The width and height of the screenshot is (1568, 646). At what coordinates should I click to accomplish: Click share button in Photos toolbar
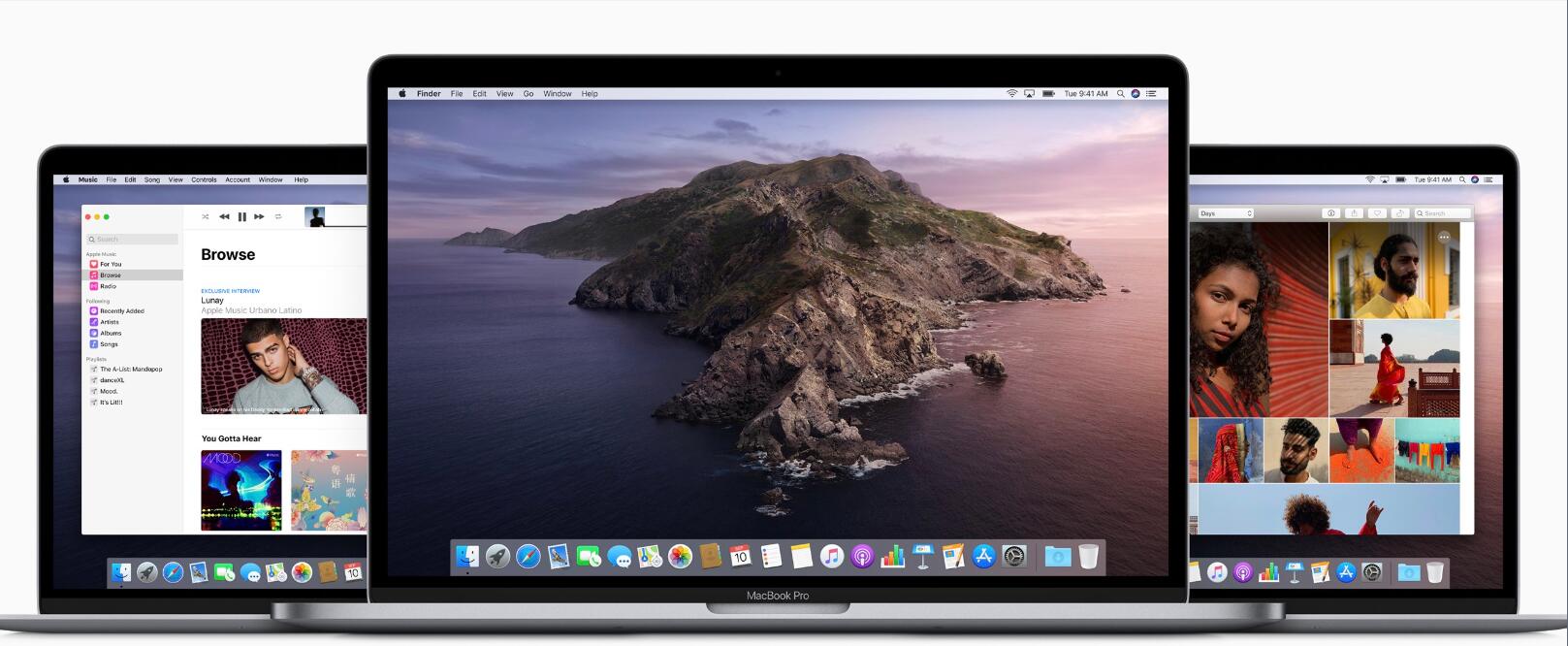tap(1354, 213)
